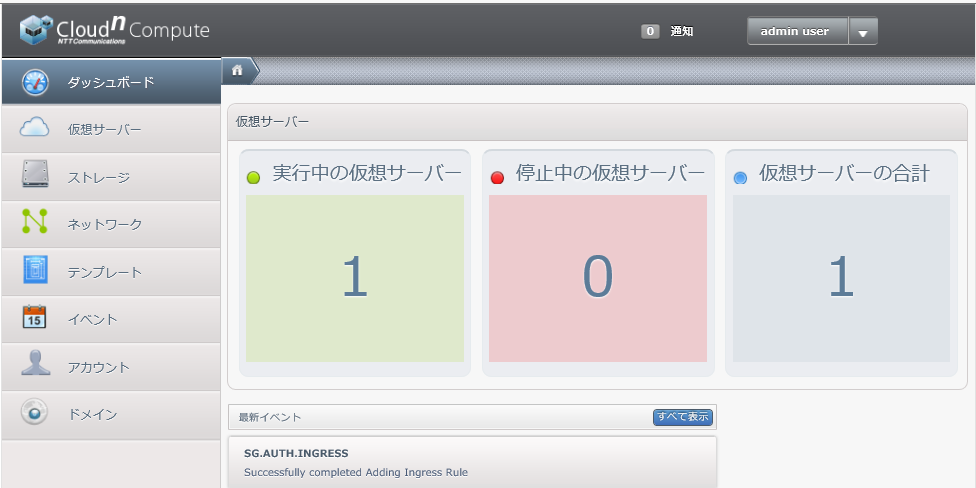
Task: Click the すべて表示 button
Action: (x=683, y=417)
